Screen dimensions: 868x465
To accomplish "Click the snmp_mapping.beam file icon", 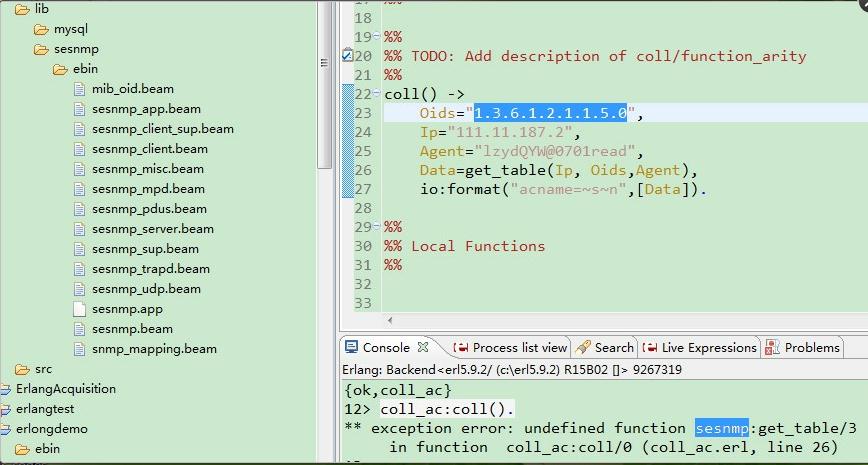I will (80, 349).
